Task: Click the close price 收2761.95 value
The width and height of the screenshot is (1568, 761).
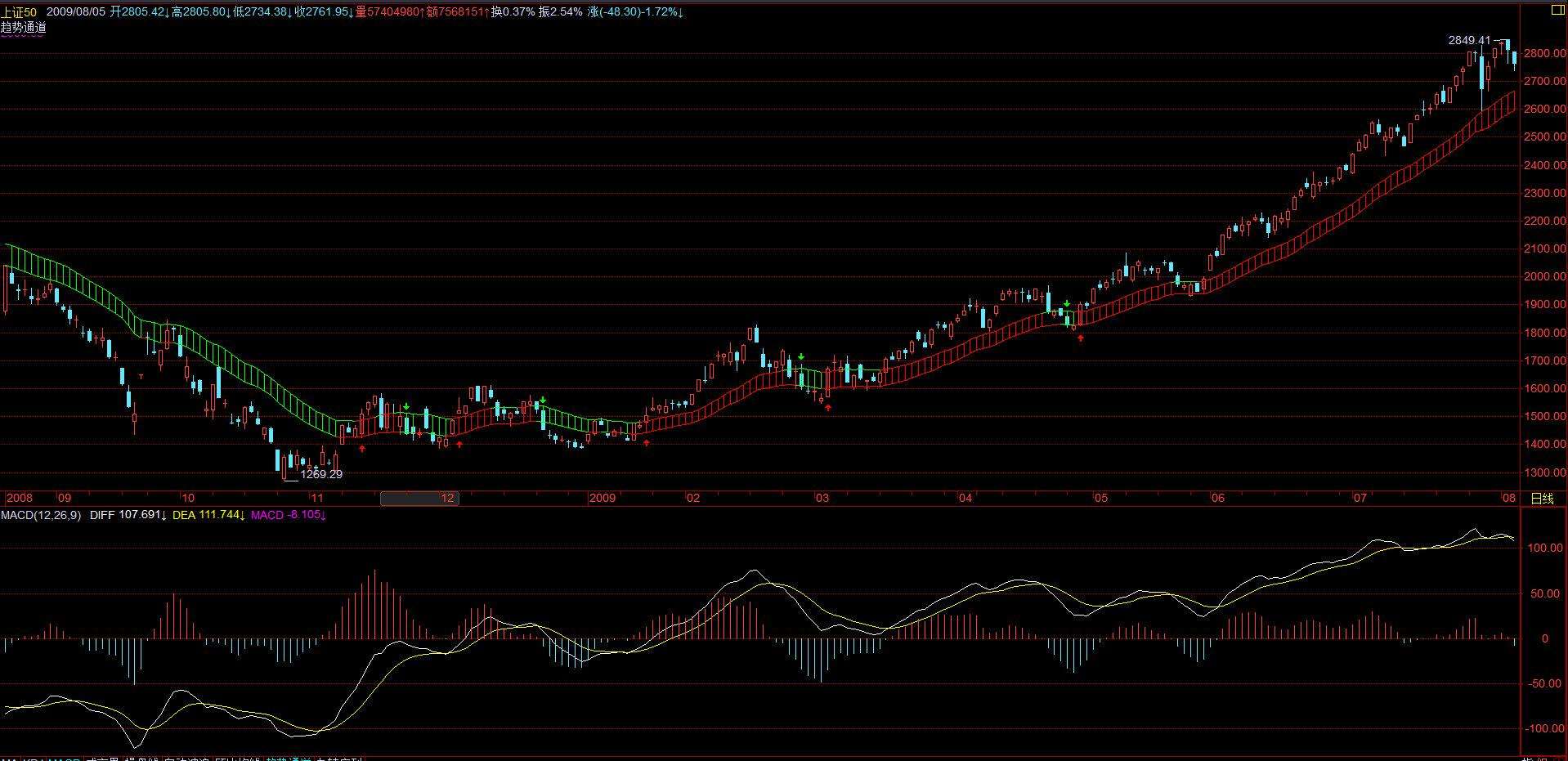Action: click(x=324, y=12)
